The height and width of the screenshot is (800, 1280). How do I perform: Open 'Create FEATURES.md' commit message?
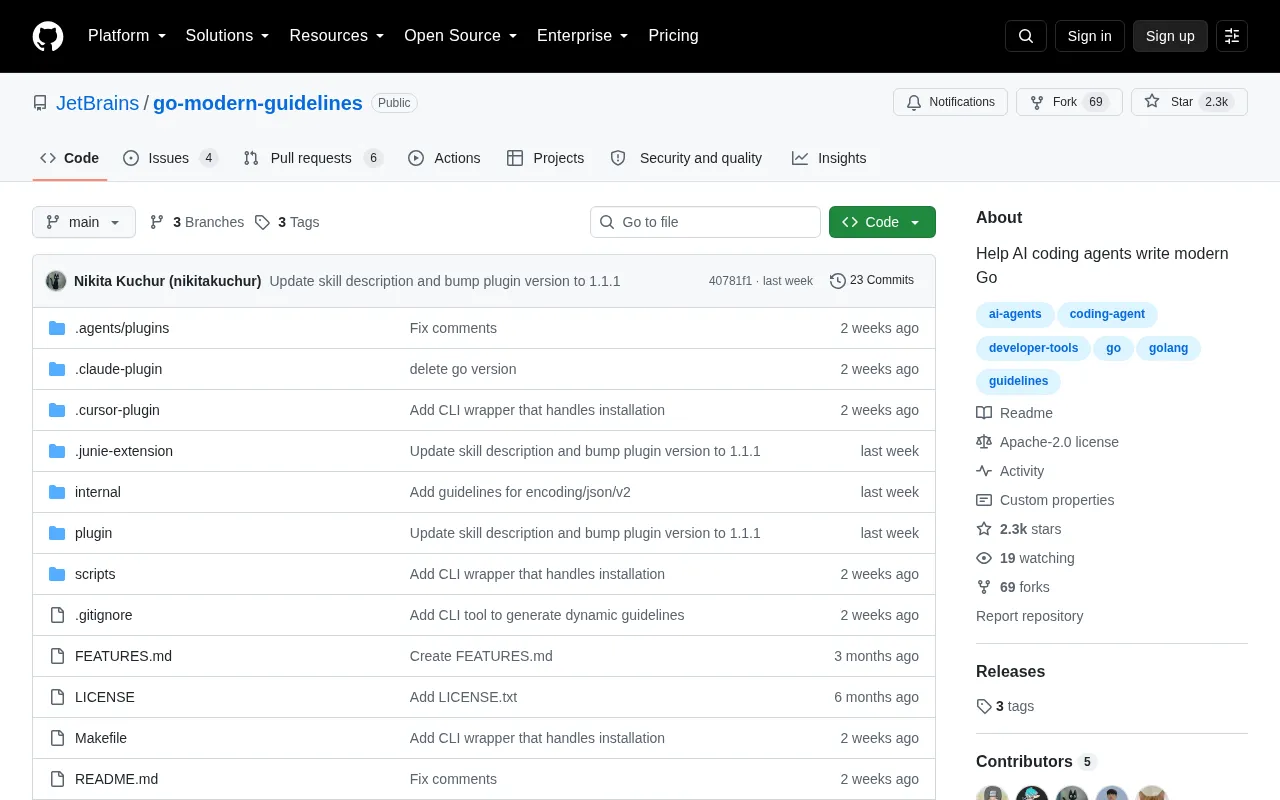(481, 656)
